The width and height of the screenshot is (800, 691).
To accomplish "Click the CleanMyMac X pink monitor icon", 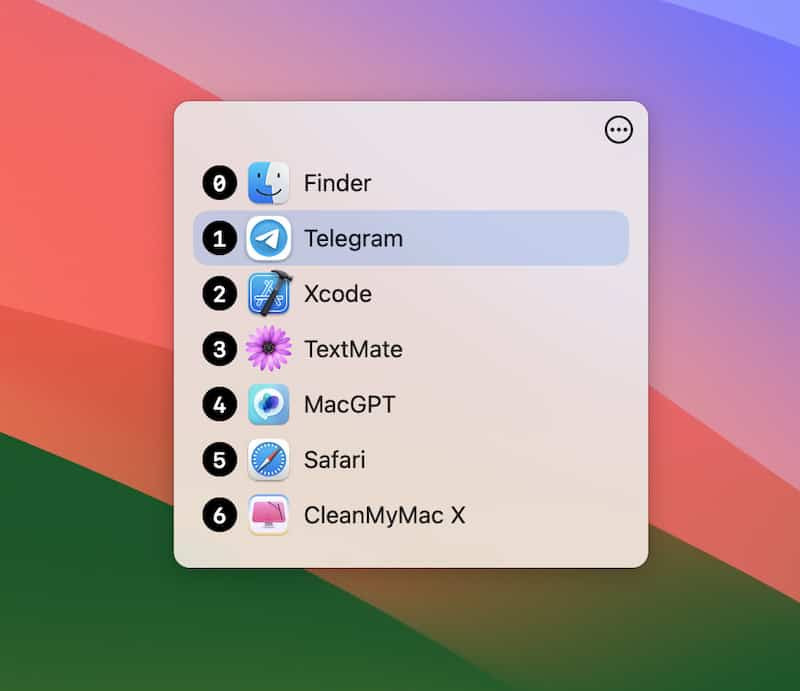I will tap(268, 514).
